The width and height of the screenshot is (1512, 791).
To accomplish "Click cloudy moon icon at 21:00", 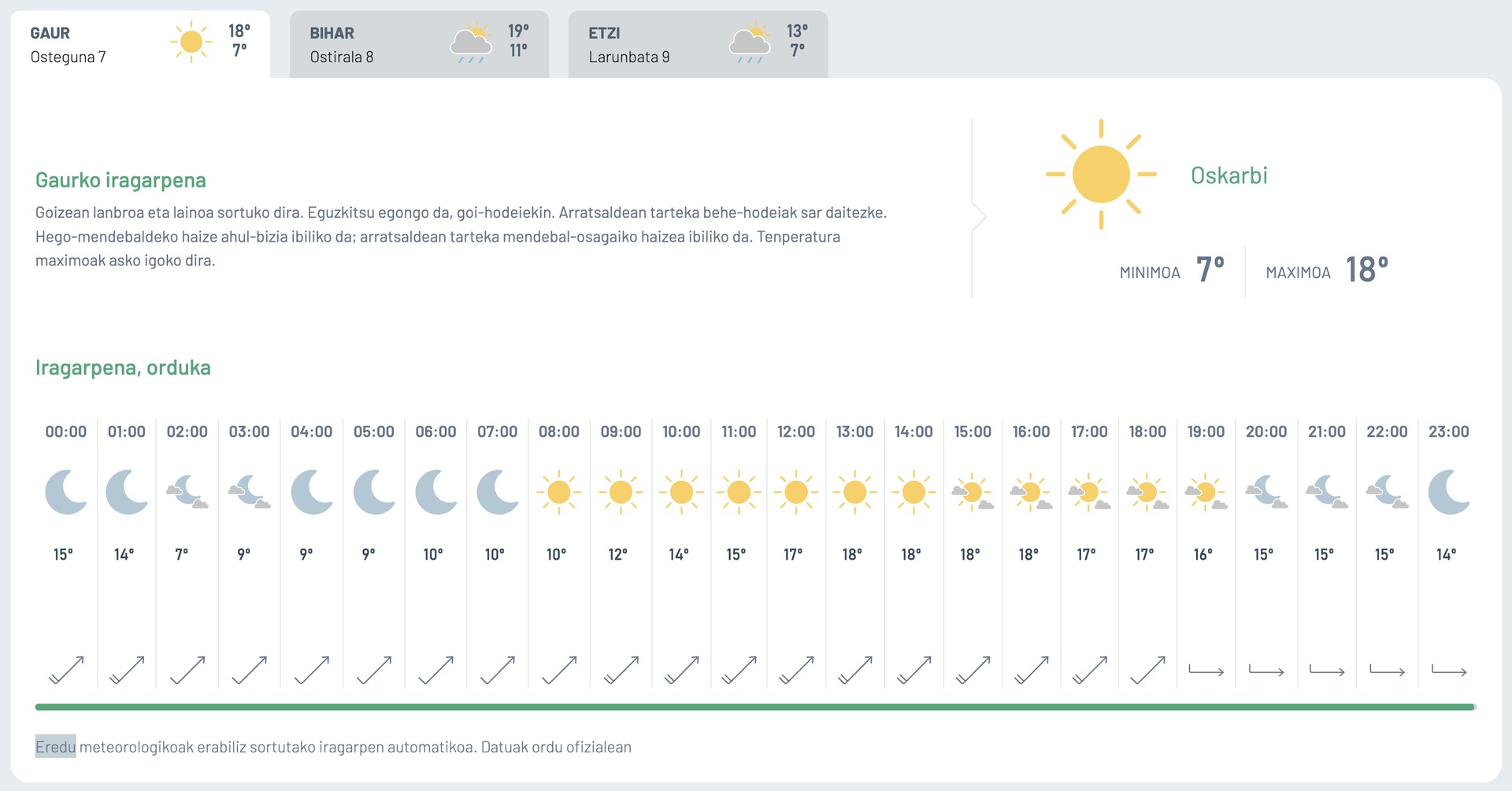I will coord(1327,492).
